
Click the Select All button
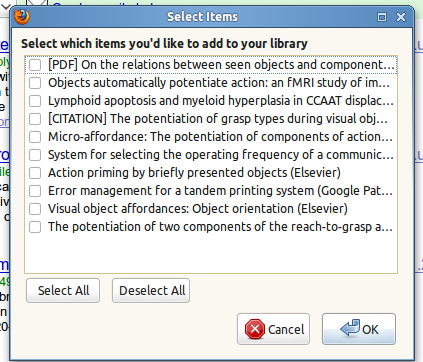pos(63,291)
